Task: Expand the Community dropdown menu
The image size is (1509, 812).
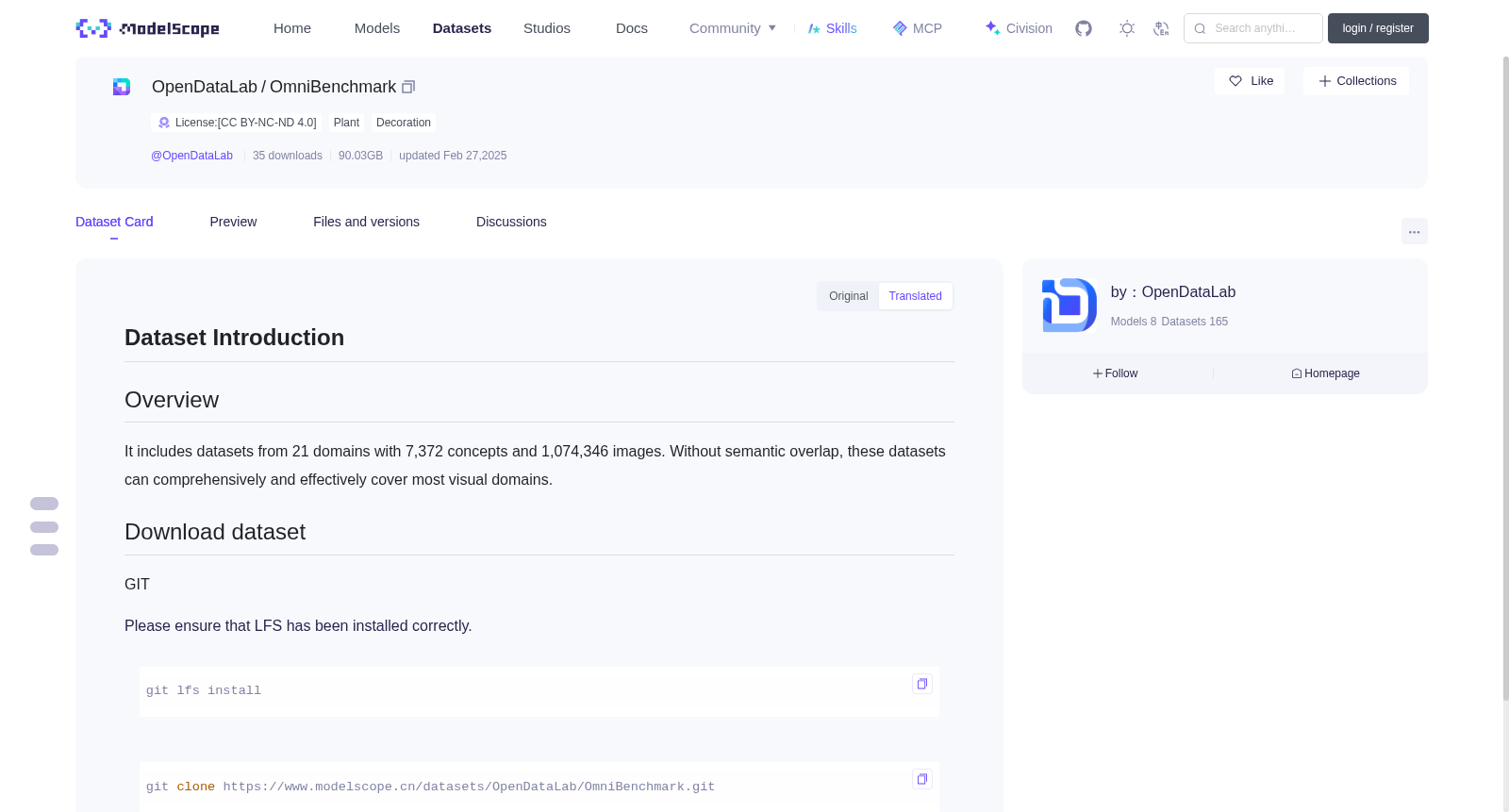Action: coord(733,28)
